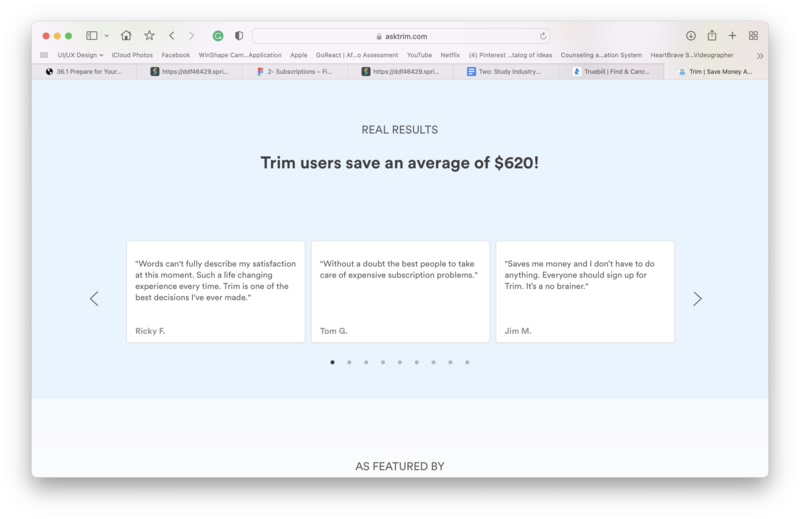
Task: Select the eighth carousel pagination dot
Action: [x=451, y=362]
